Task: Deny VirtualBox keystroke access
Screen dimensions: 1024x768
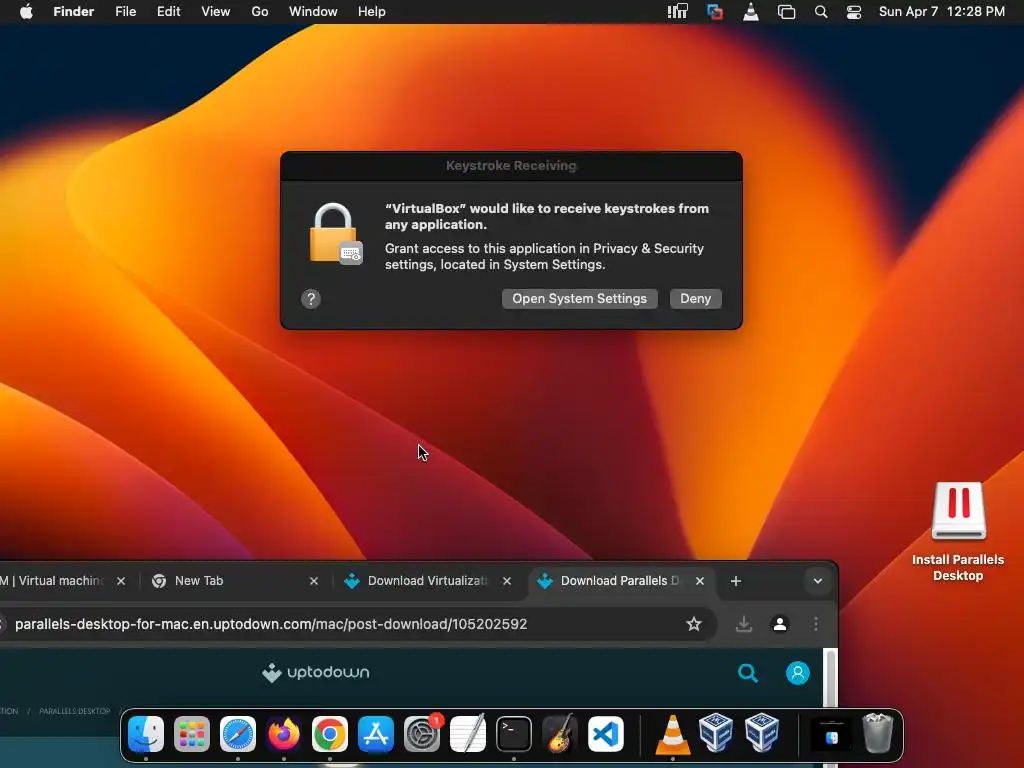Action: 696,298
